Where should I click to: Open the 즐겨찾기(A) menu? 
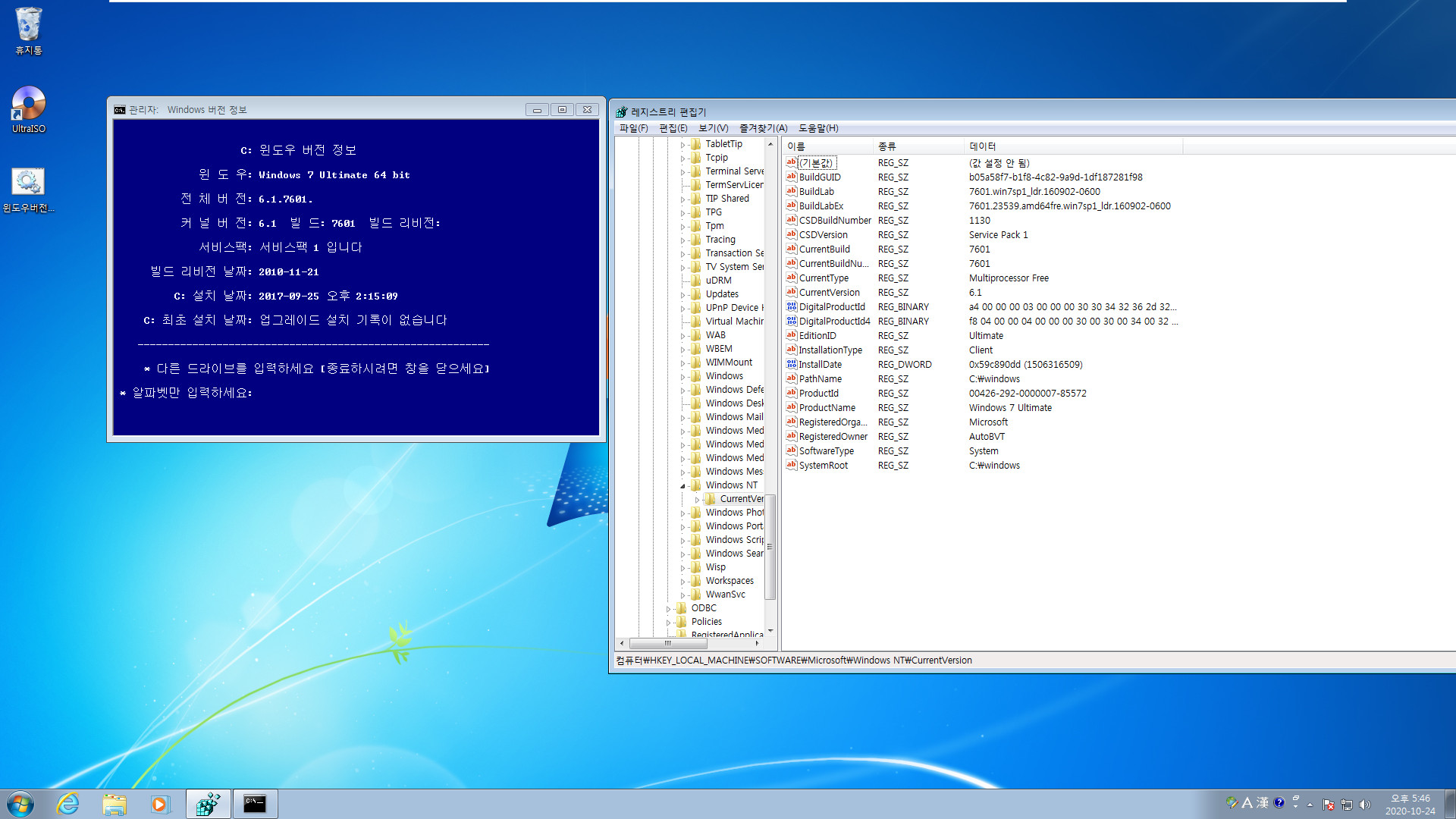[x=764, y=128]
